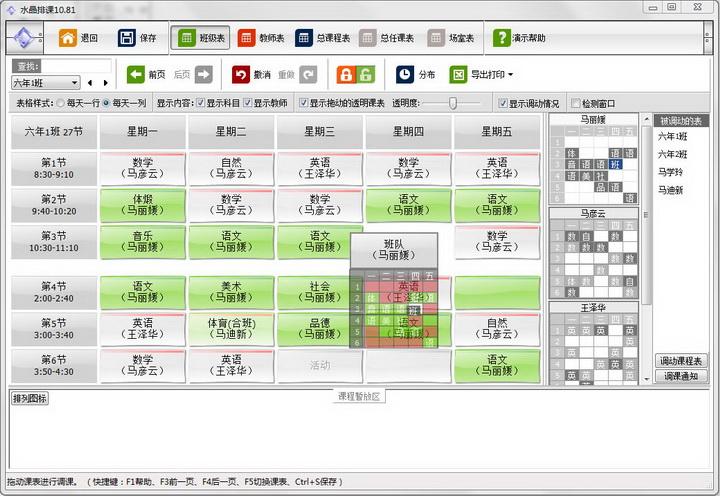Screen dimensions: 720x496
Task: Open 演示帮助 help with question icon
Action: [501, 39]
